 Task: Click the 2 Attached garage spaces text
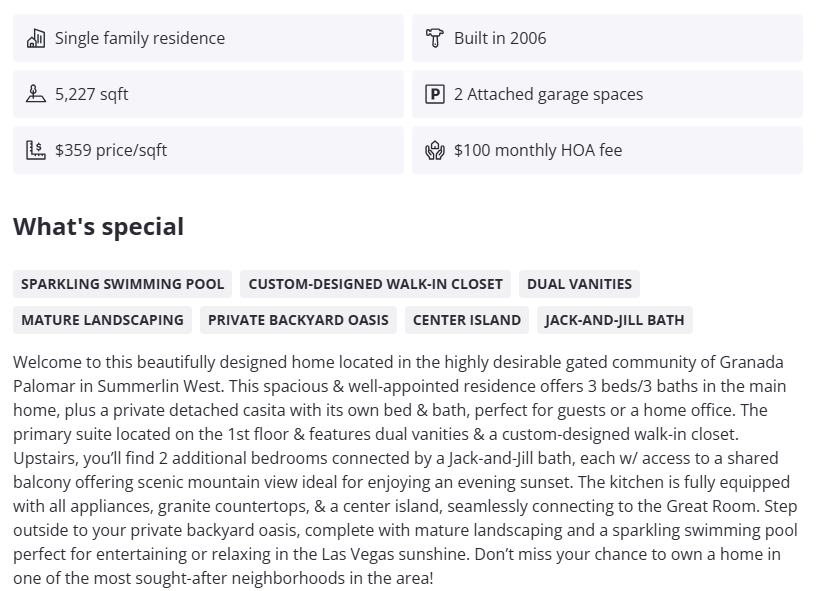(548, 95)
